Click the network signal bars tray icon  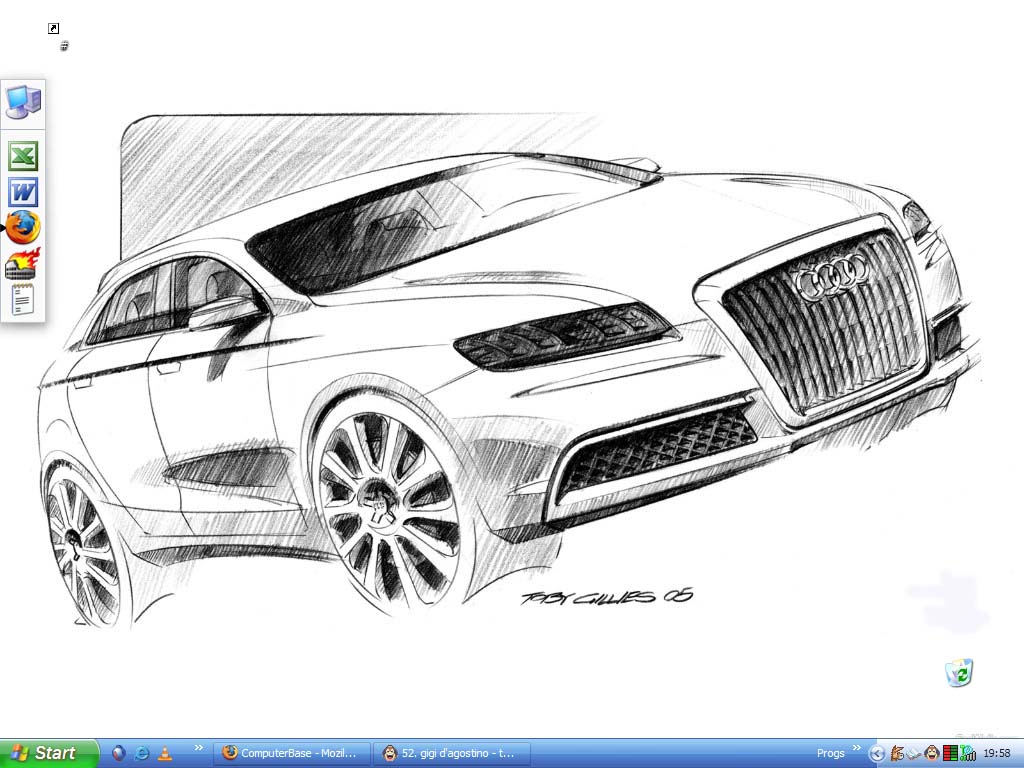968,754
